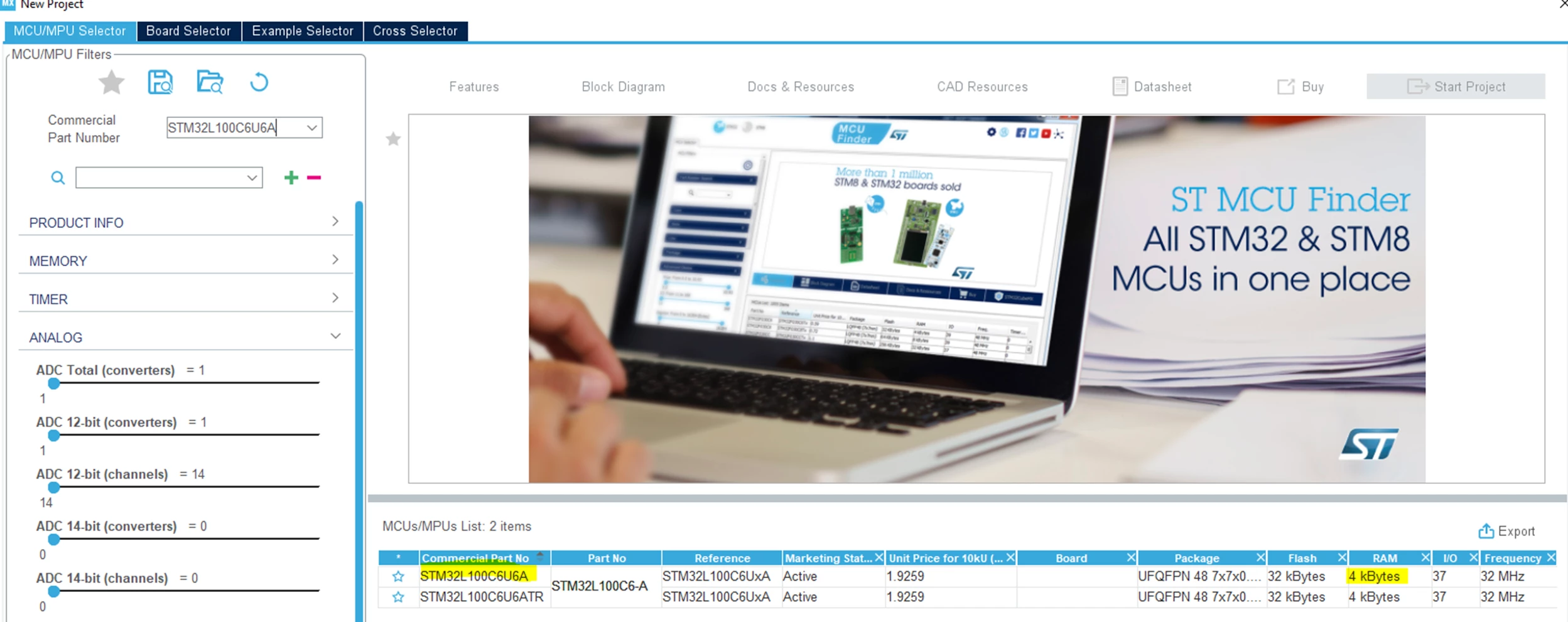Open the Features view
This screenshot has width=1568, height=622.
[474, 87]
